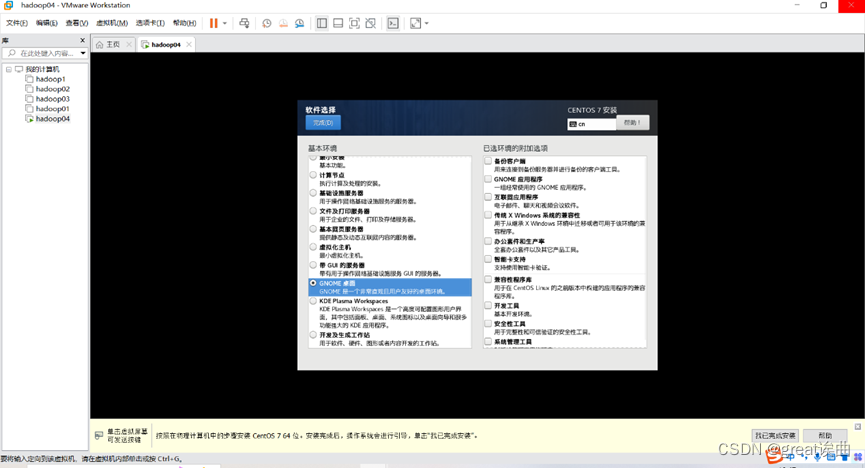Open the 选项卡(T) menu
This screenshot has width=865, height=468.
point(150,23)
